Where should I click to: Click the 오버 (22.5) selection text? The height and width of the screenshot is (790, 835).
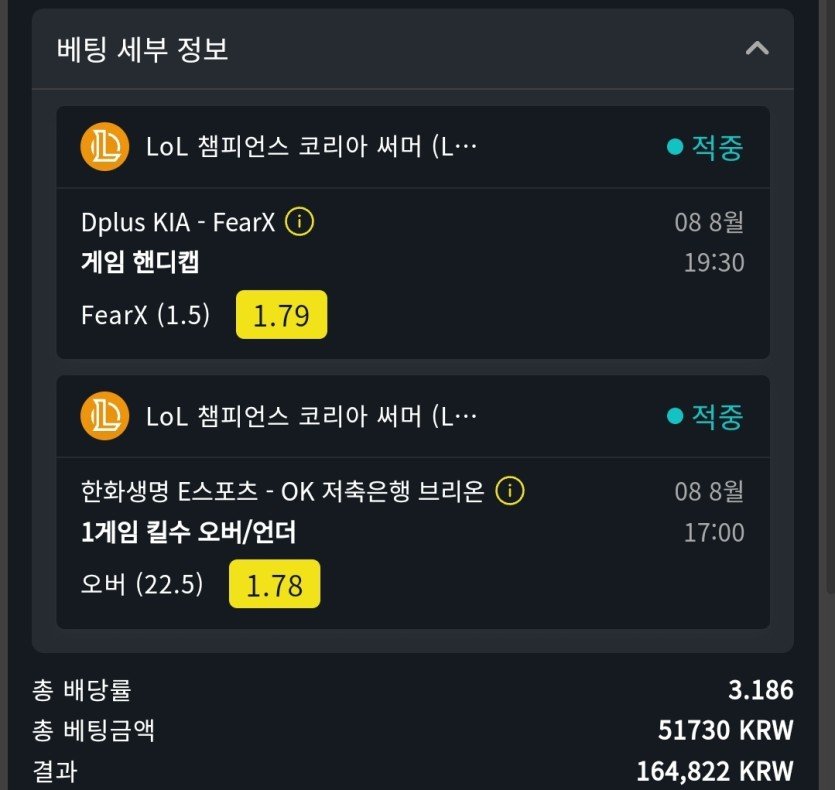pyautogui.click(x=142, y=584)
